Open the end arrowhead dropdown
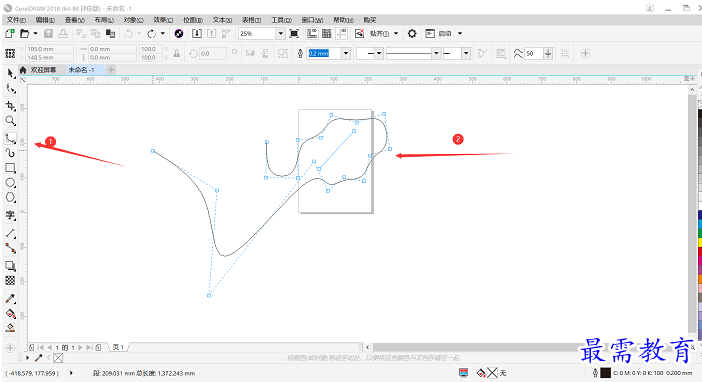Image resolution: width=702 pixels, height=382 pixels. pos(466,53)
